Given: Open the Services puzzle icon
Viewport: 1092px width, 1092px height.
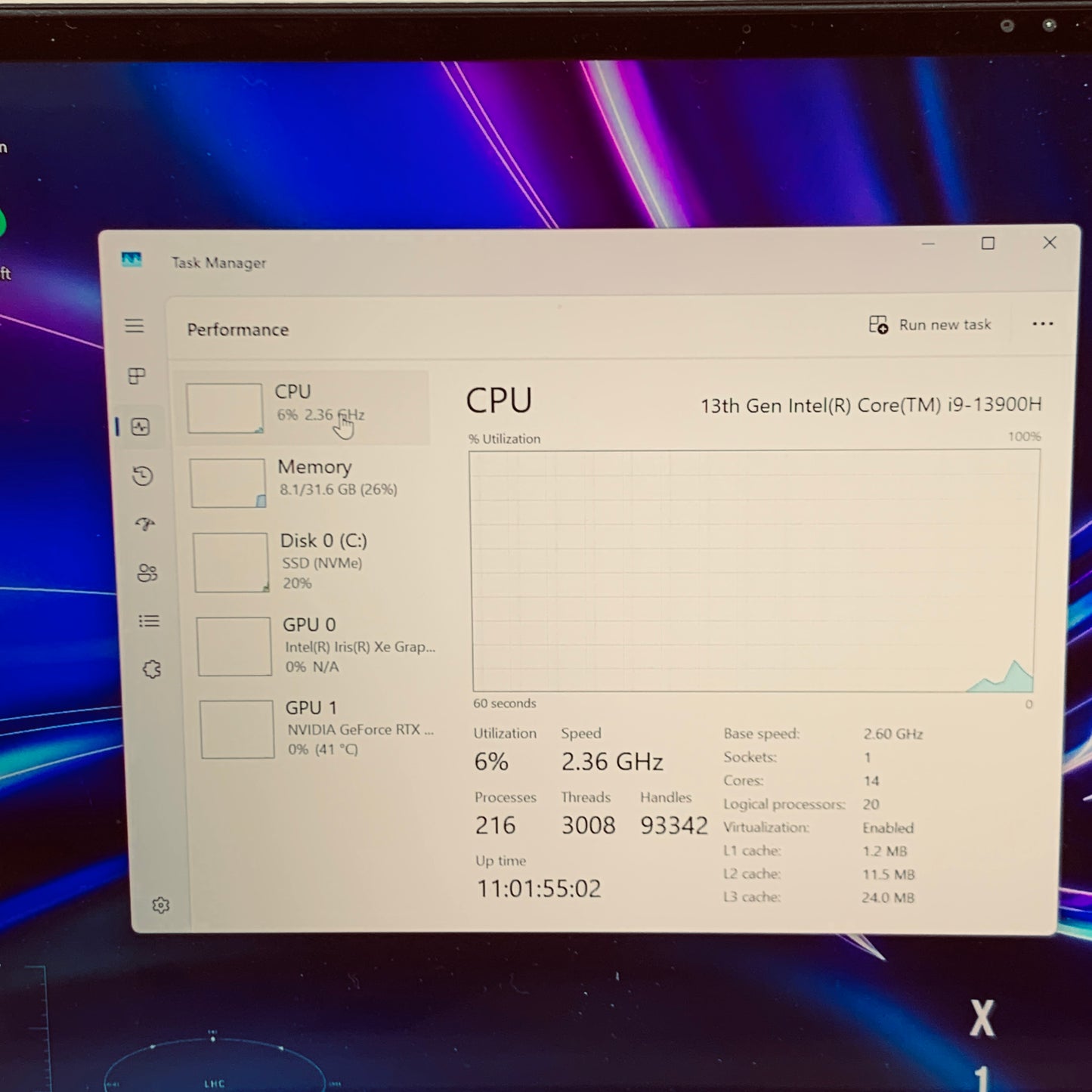Looking at the screenshot, I should click(x=152, y=670).
